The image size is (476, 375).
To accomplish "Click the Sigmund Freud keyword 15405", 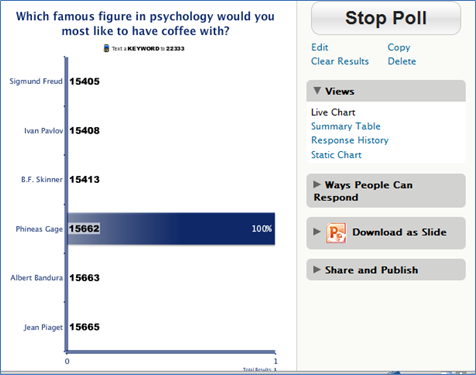I will click(84, 81).
